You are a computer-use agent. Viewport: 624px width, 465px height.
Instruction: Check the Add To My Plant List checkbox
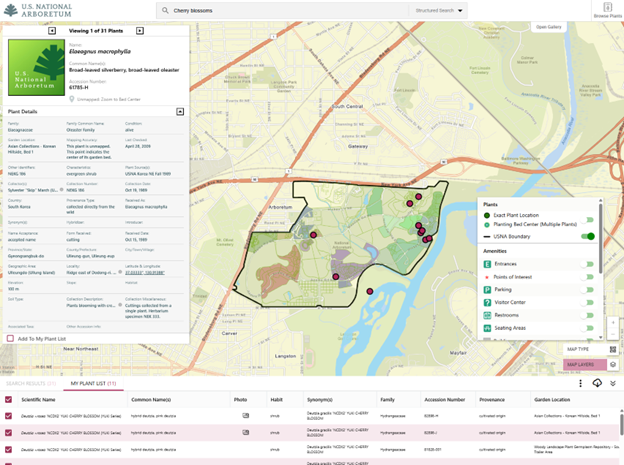10,338
